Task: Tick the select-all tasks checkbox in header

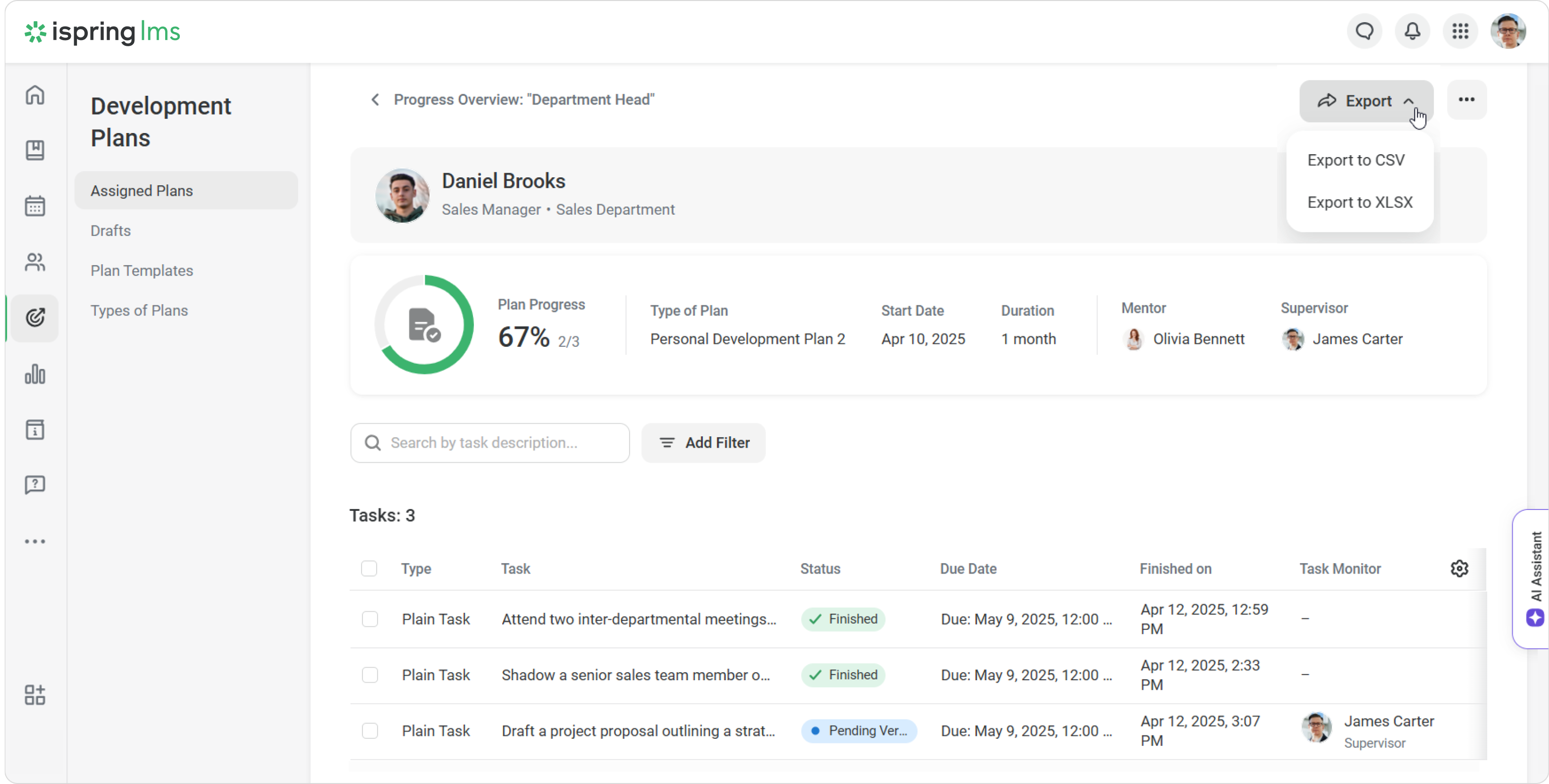Action: click(369, 568)
